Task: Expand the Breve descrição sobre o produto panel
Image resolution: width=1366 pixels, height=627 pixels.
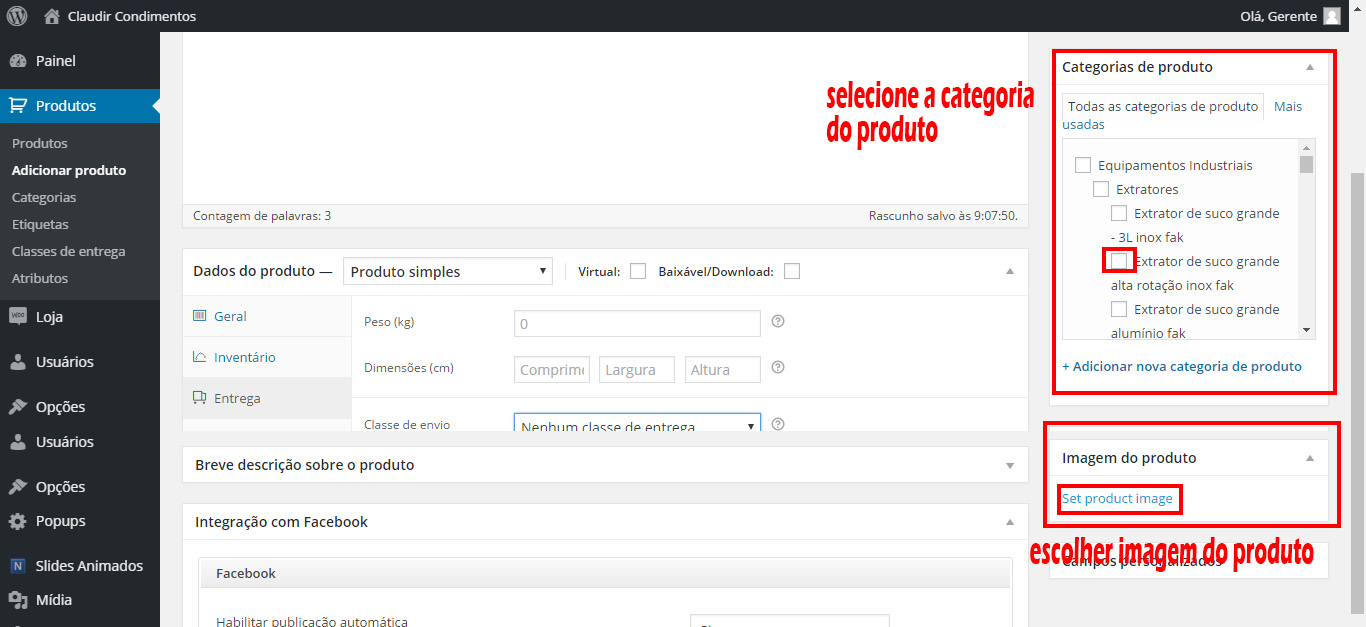Action: pos(1009,465)
